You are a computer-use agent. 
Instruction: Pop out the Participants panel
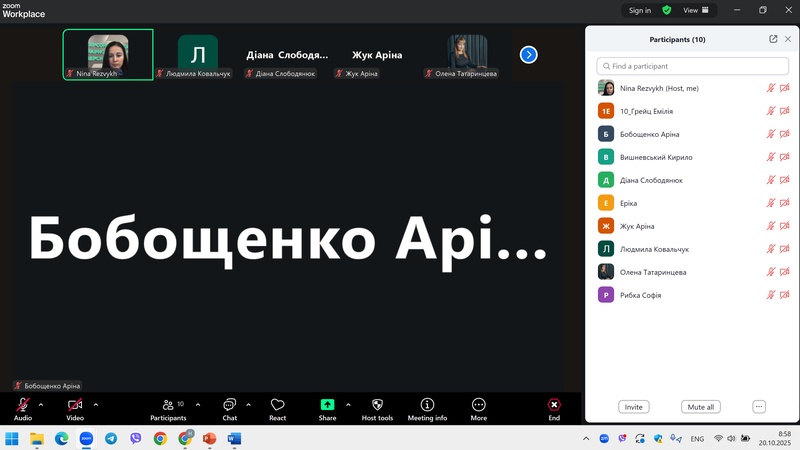click(773, 39)
